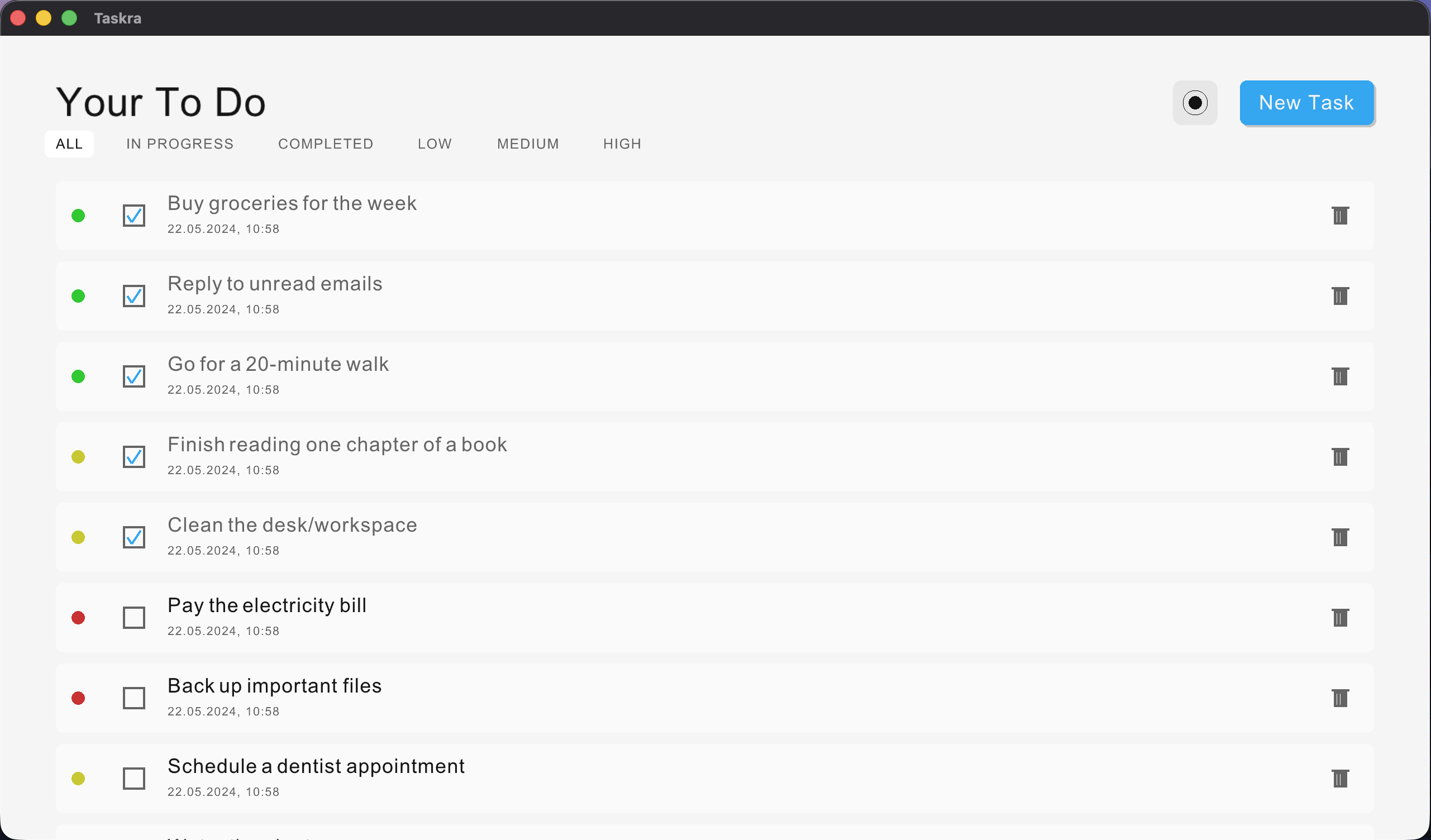
Task: Delete the Finish reading chapter task
Action: point(1339,457)
